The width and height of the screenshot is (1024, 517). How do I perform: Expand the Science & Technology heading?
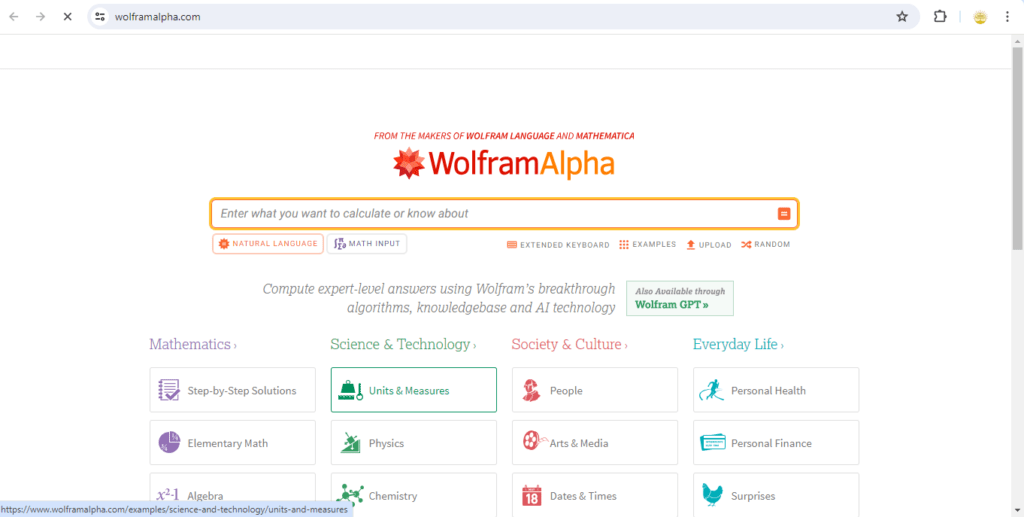[403, 345]
